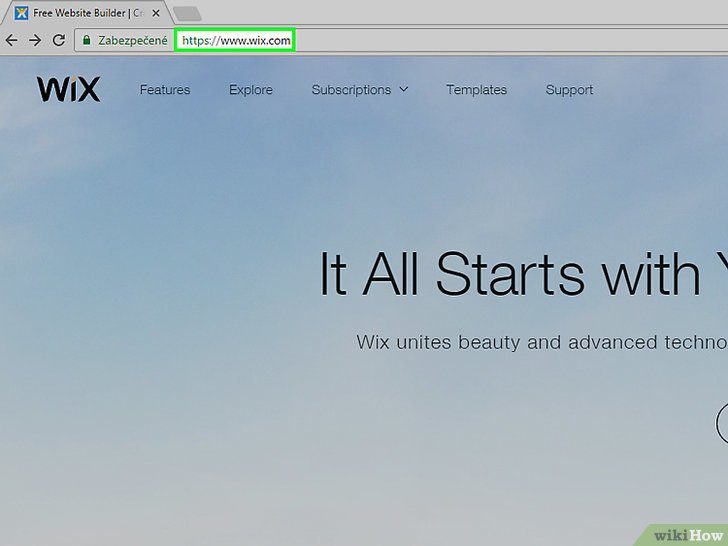Open the Templates menu item
The height and width of the screenshot is (546, 728).
coord(476,90)
